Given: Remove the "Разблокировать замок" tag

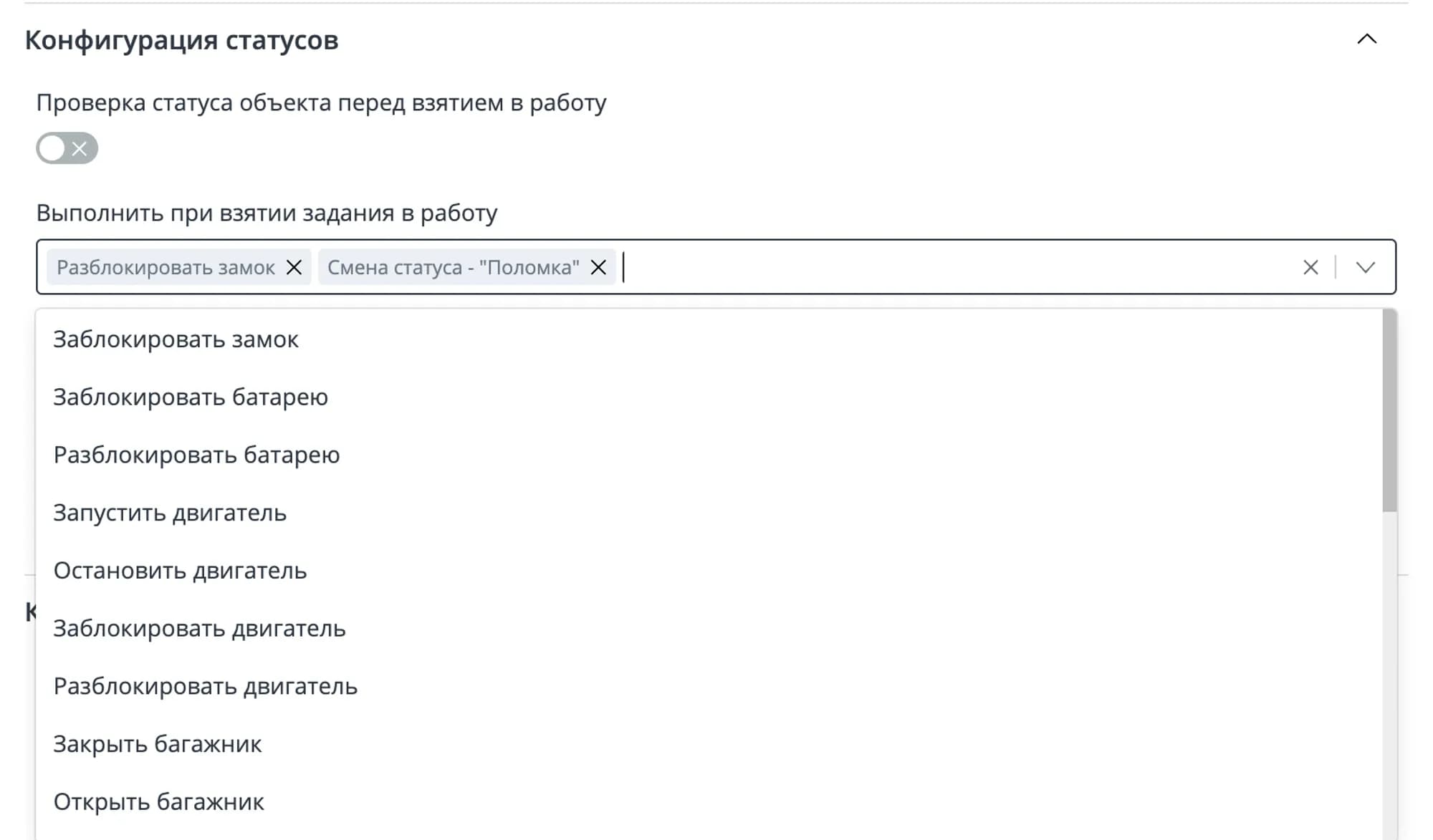Looking at the screenshot, I should pos(294,267).
